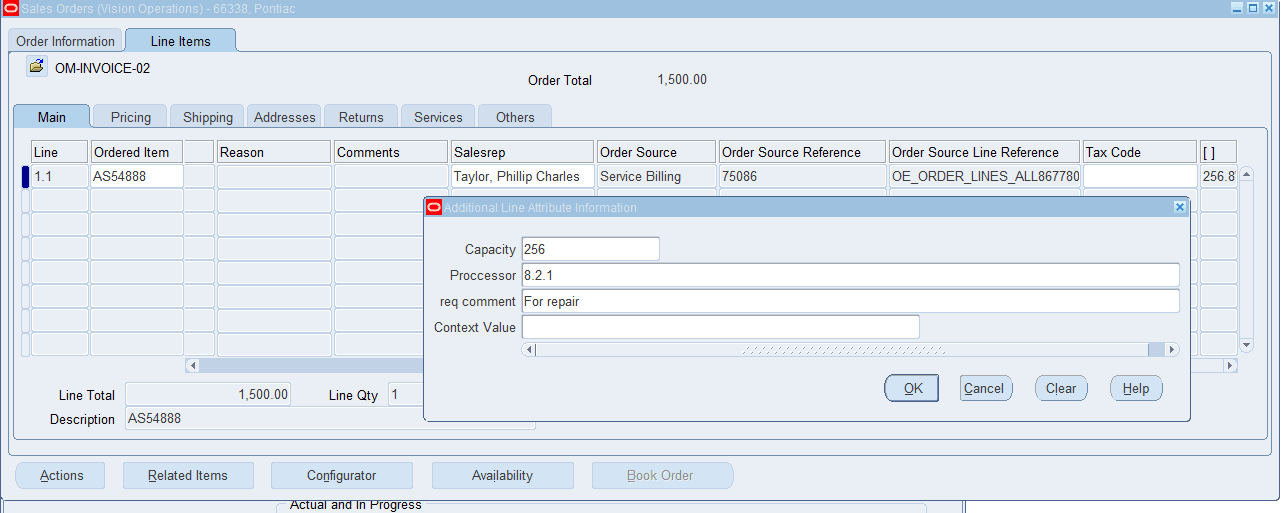Image resolution: width=1285 pixels, height=513 pixels.
Task: Focus the Context Value field
Action: 720,327
